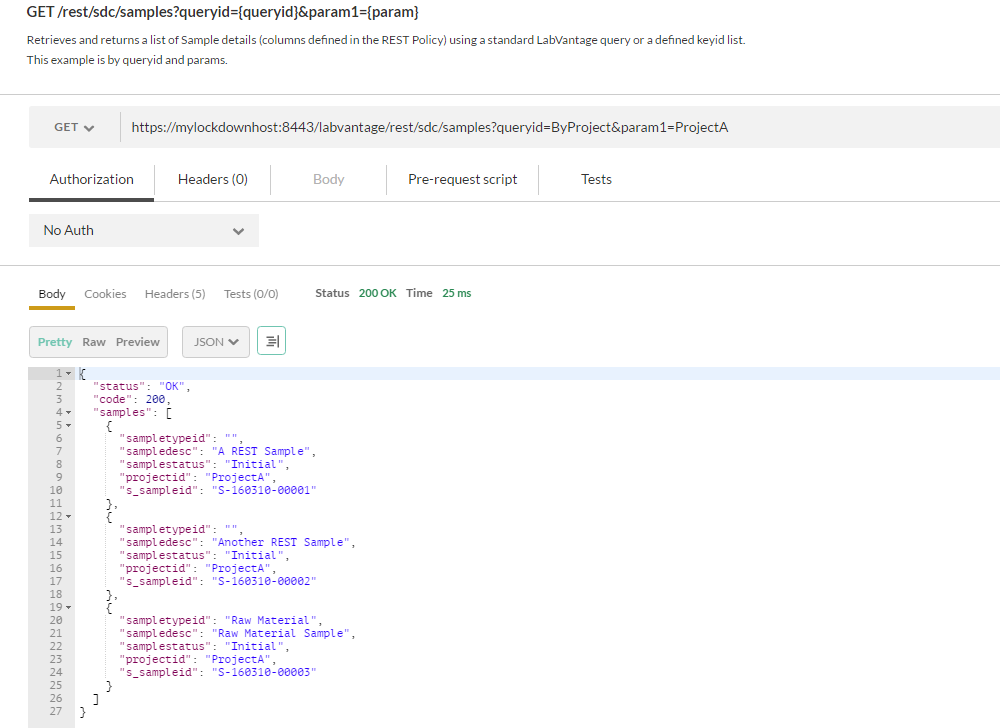Click the "status": "OK" line
This screenshot has height=728, width=1000.
142,386
